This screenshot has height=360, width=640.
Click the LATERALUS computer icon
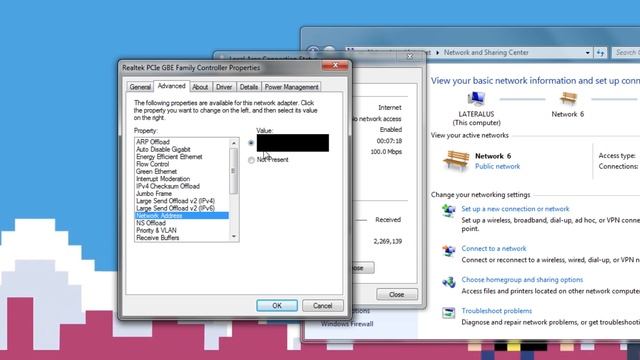coord(476,100)
